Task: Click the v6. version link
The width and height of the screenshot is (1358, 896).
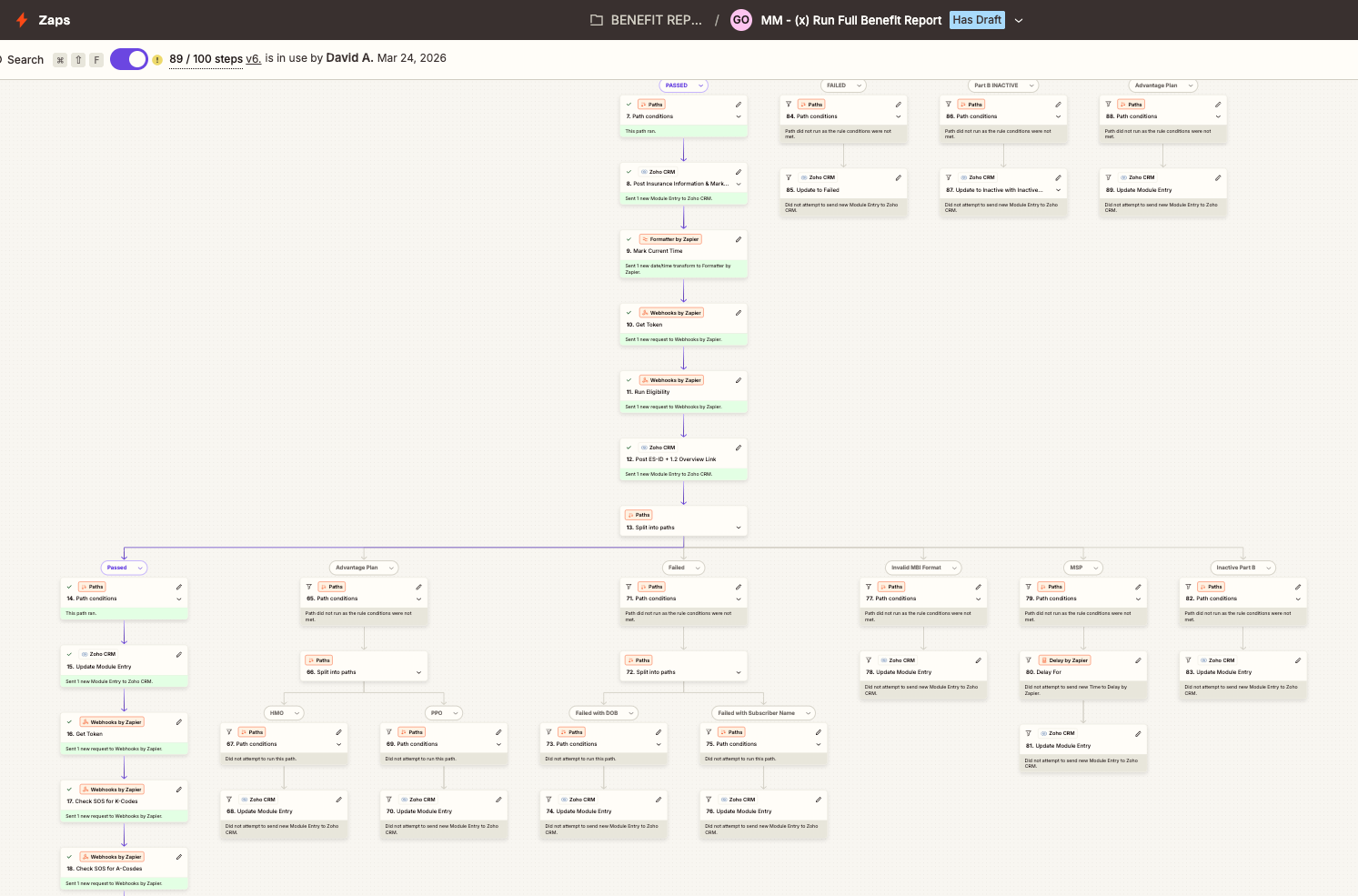Action: click(253, 59)
